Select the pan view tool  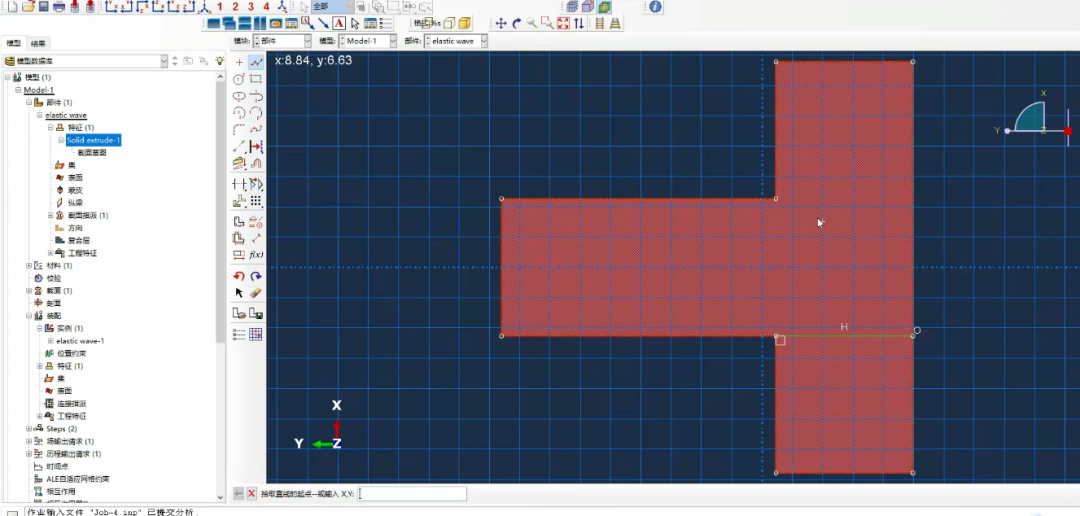pyautogui.click(x=501, y=23)
